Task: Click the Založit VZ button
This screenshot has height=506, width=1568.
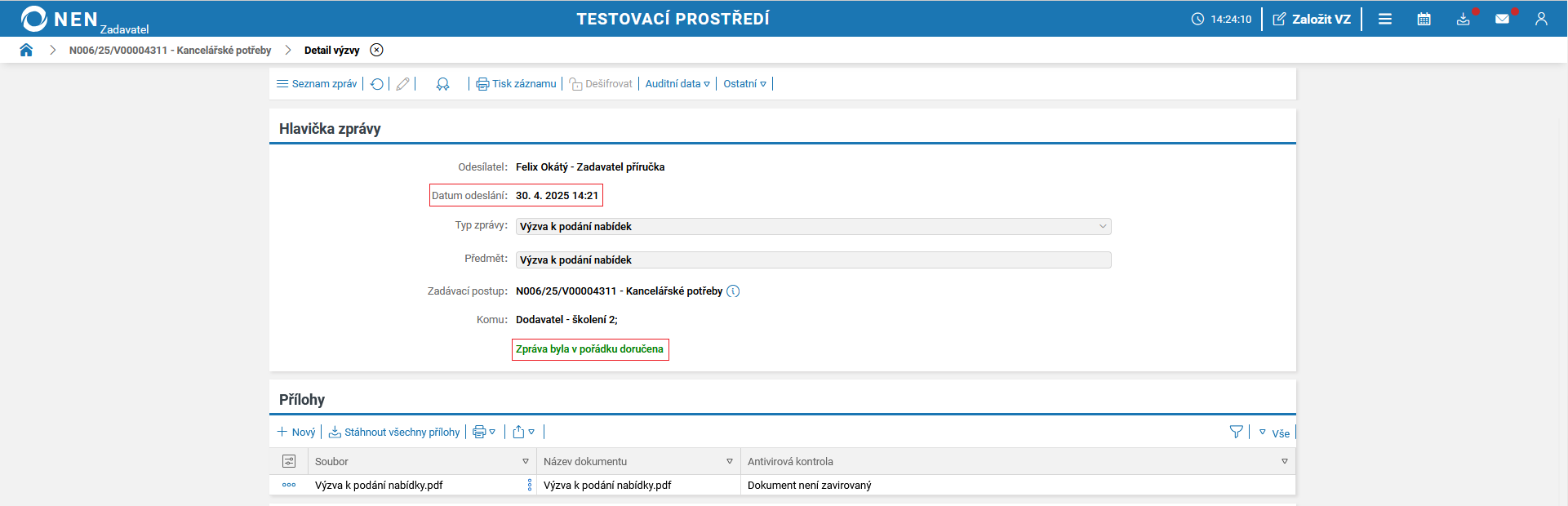Action: (x=1312, y=19)
